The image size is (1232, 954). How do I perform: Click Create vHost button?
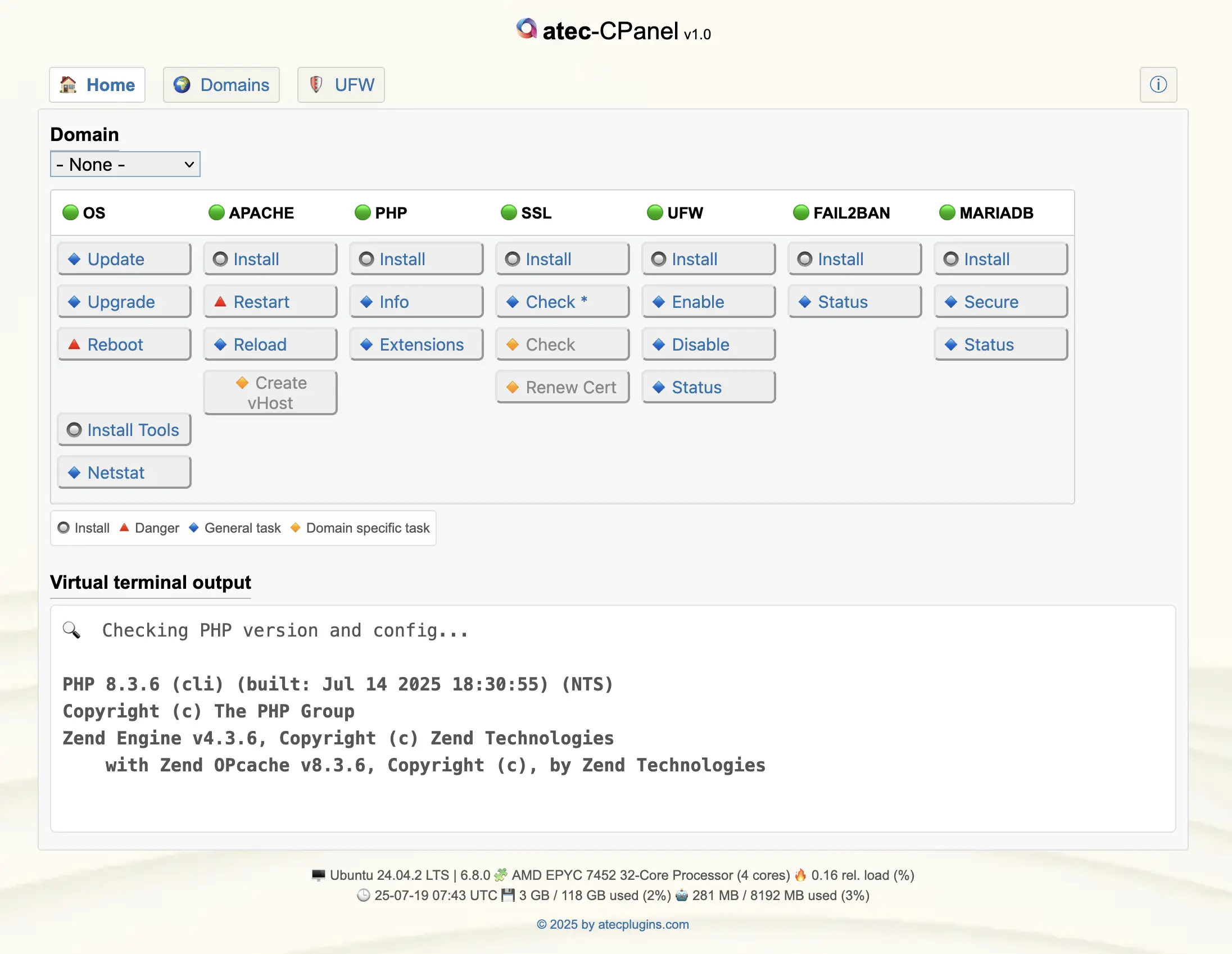click(x=270, y=392)
